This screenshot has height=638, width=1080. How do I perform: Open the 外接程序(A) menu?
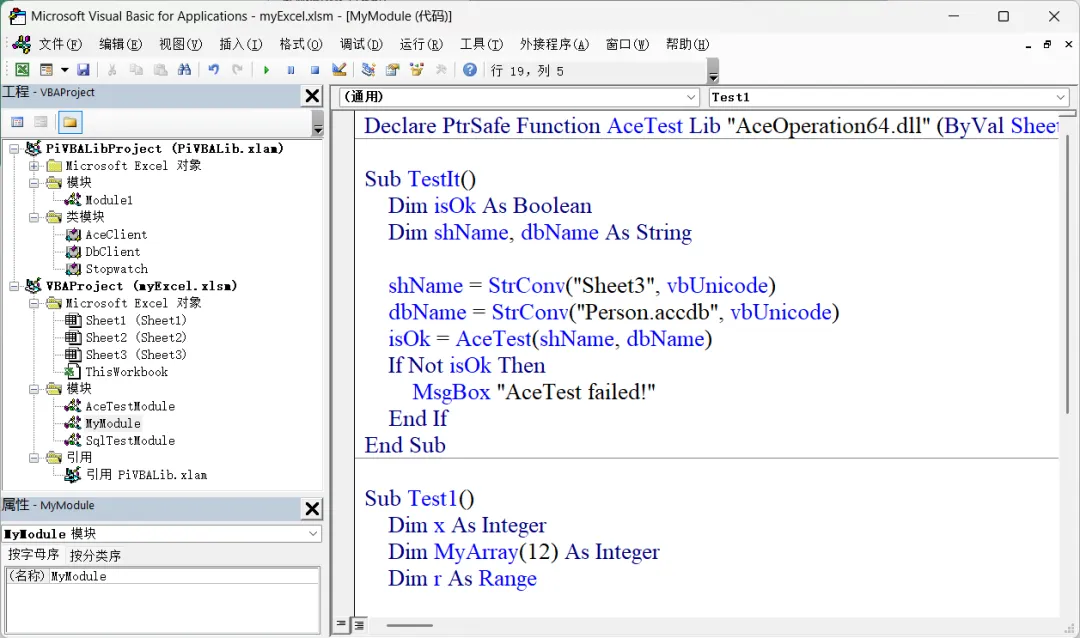pos(554,44)
